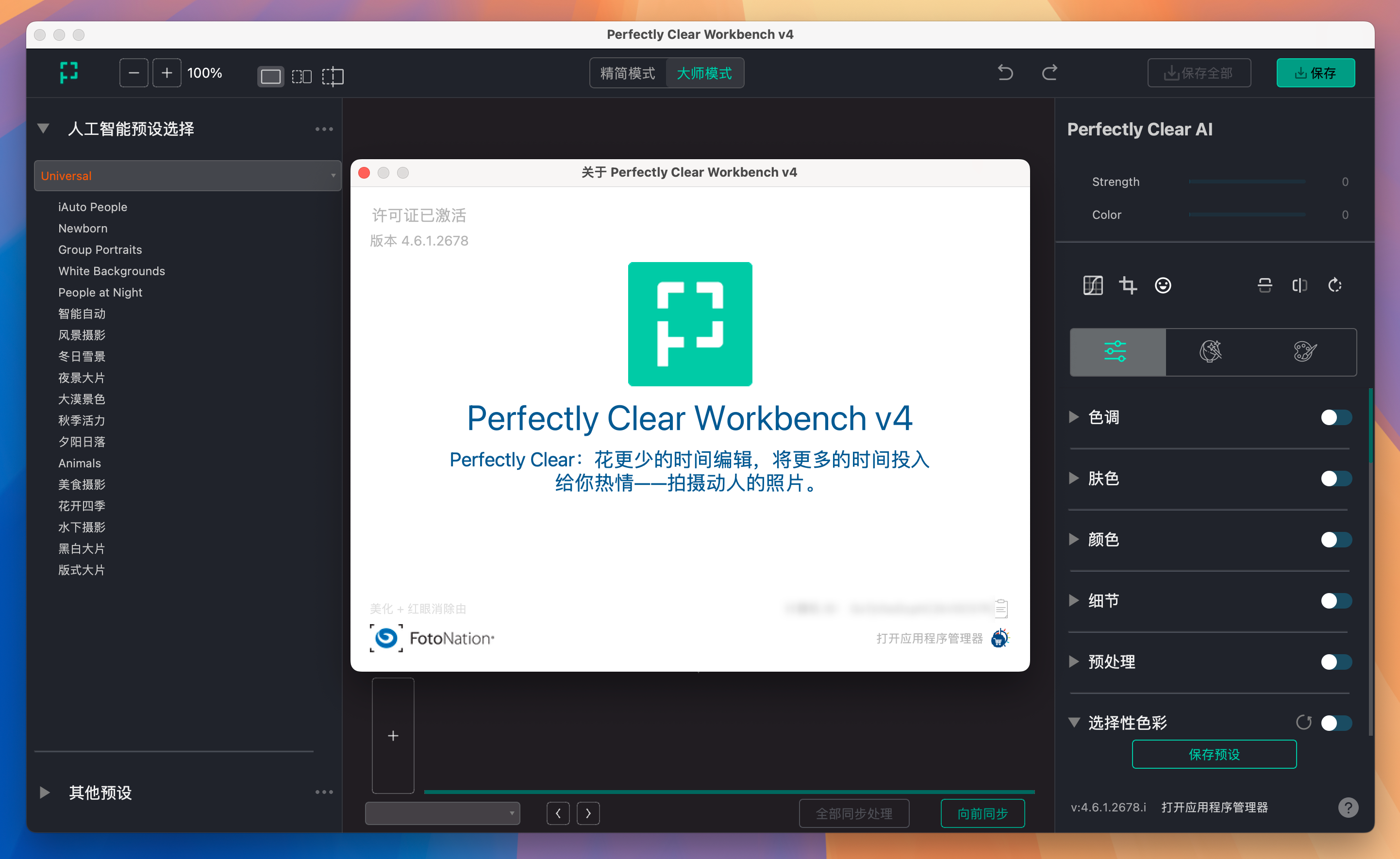Reset the 选择性色彩 section
The width and height of the screenshot is (1400, 859).
pyautogui.click(x=1303, y=723)
